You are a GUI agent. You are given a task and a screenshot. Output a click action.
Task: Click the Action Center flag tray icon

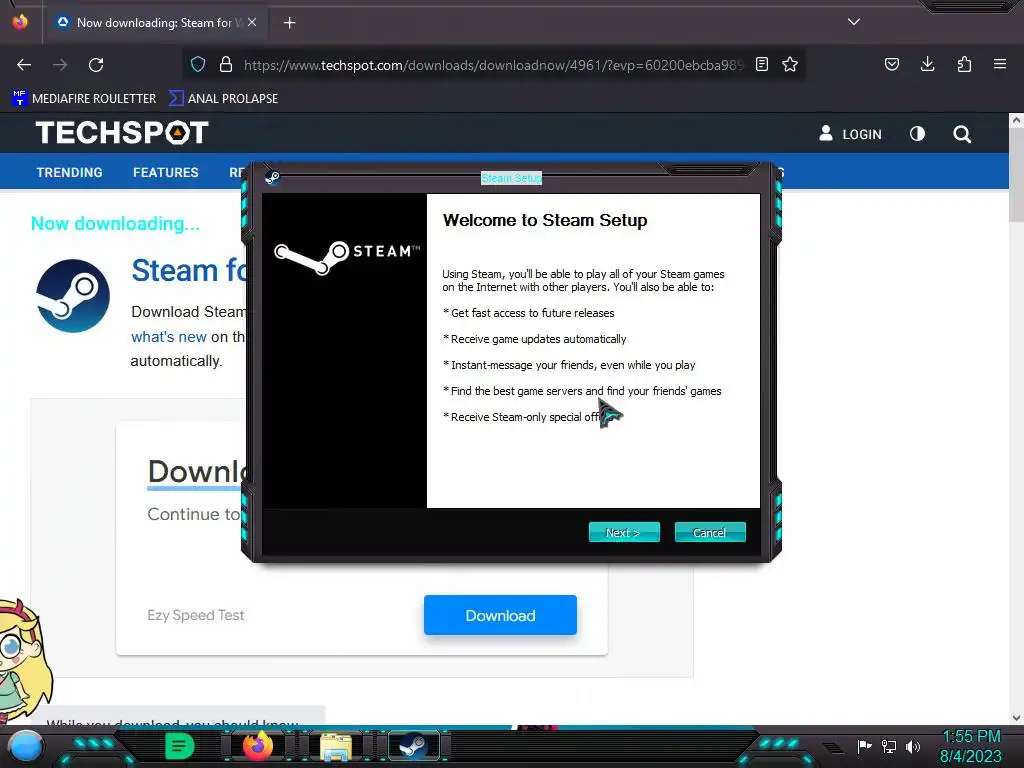tap(865, 746)
